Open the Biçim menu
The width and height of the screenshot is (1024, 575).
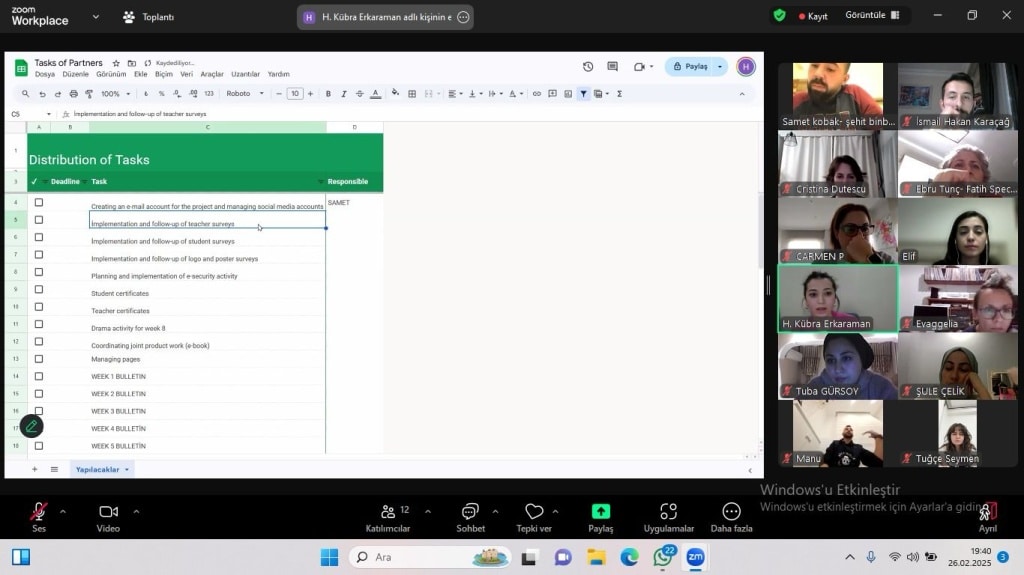pyautogui.click(x=164, y=74)
